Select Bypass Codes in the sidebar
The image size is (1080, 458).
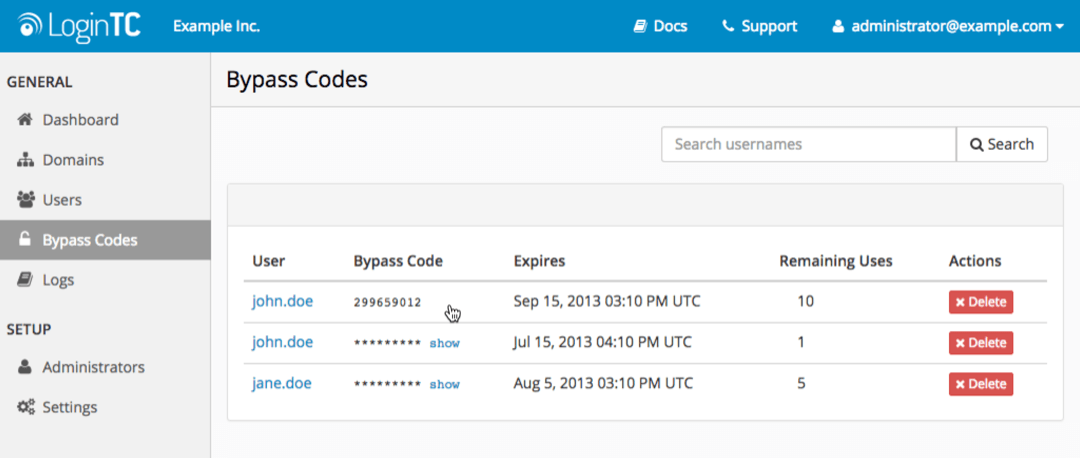pyautogui.click(x=105, y=240)
